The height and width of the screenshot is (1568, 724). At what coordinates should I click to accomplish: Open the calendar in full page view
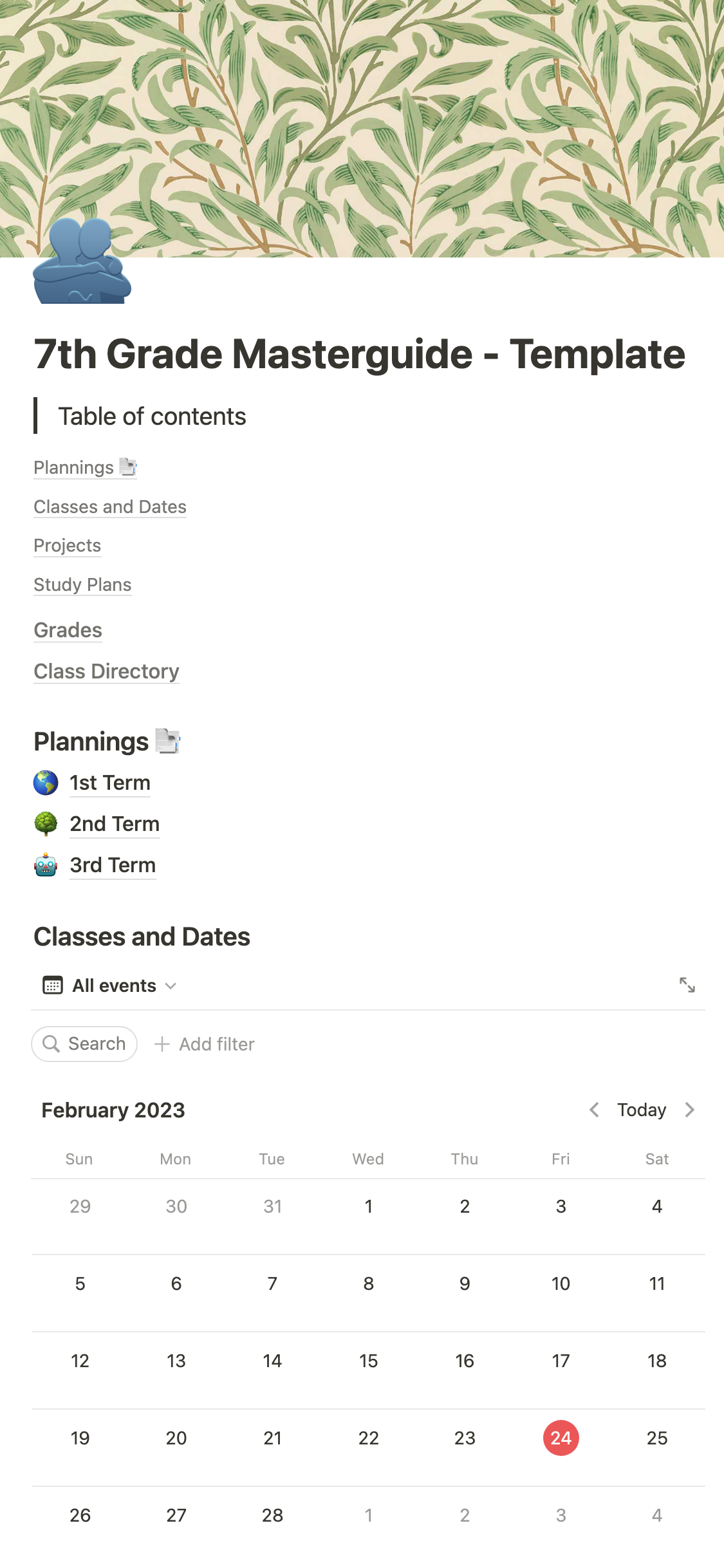coord(687,985)
